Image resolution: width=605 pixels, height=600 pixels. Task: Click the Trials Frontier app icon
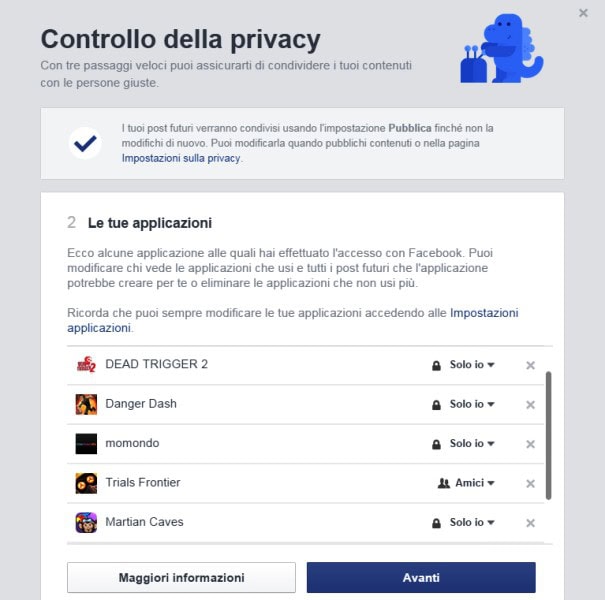coord(86,483)
